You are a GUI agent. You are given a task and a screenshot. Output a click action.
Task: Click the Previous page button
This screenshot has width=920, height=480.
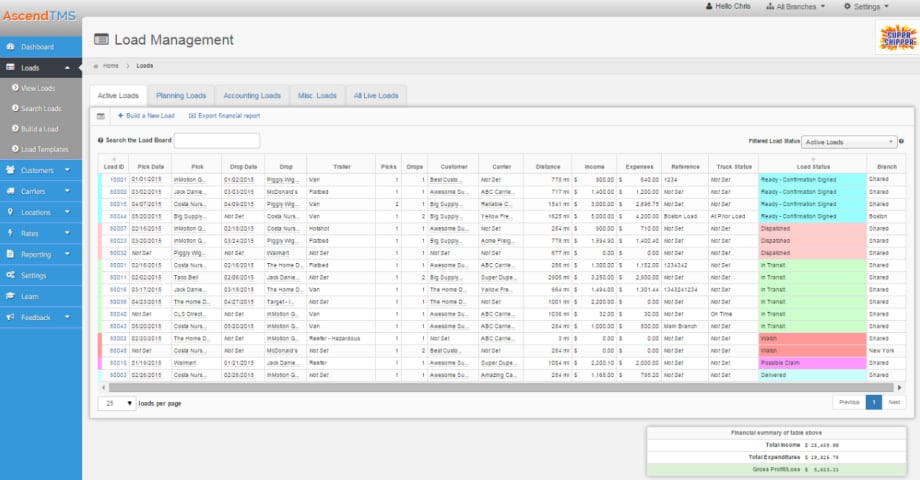tap(849, 403)
